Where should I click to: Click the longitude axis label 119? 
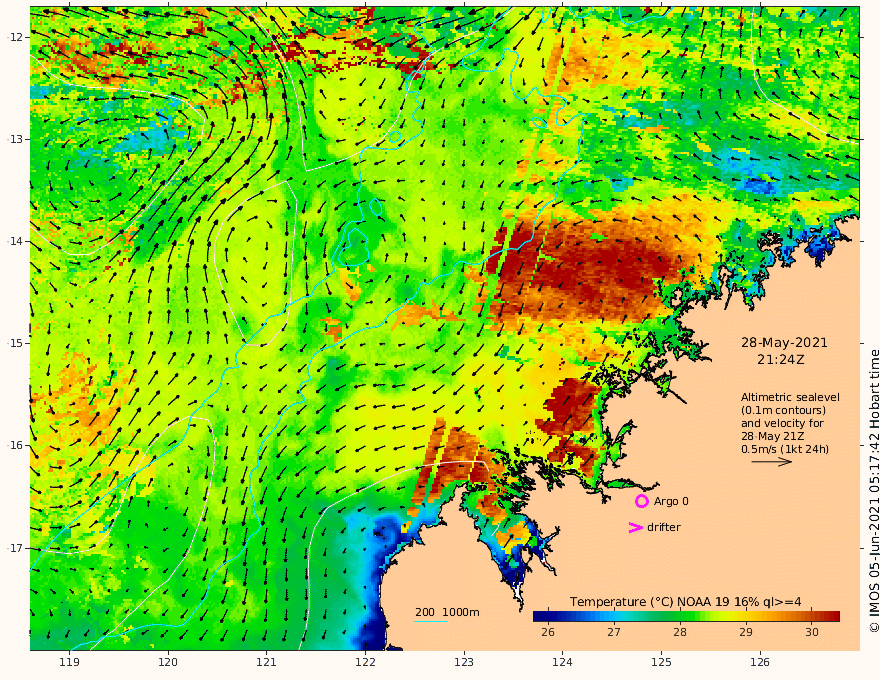pyautogui.click(x=69, y=662)
